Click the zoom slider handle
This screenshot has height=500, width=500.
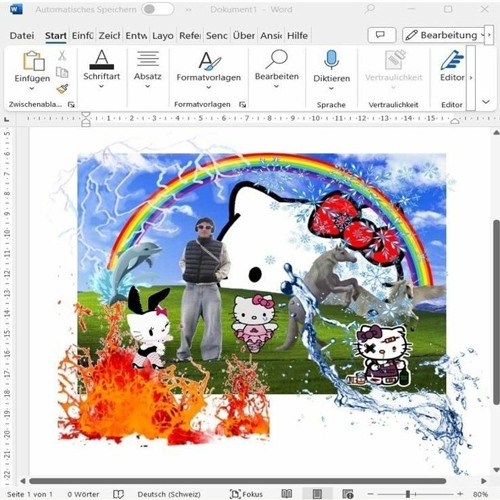point(408,494)
